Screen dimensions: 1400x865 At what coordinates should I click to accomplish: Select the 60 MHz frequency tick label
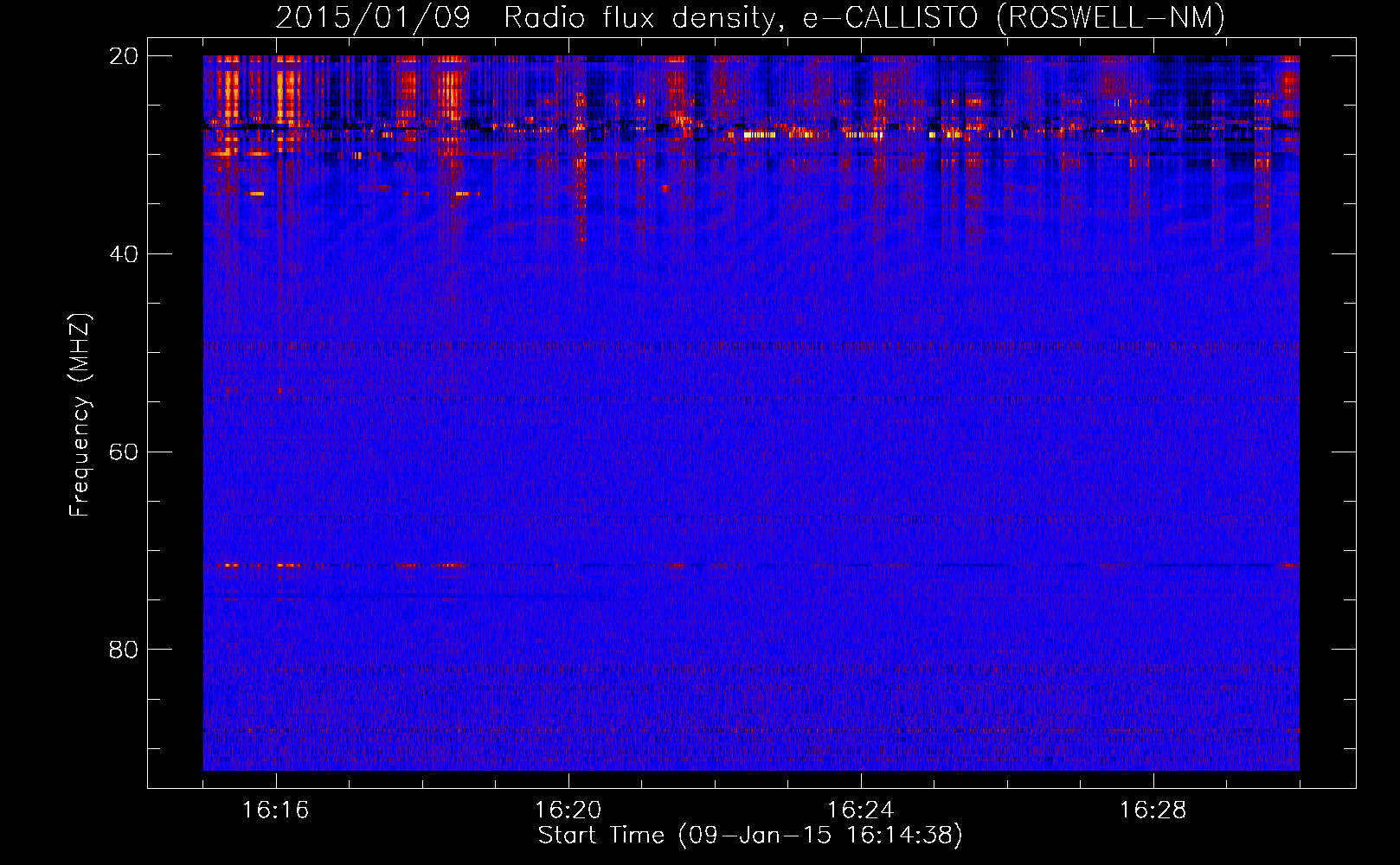point(124,452)
